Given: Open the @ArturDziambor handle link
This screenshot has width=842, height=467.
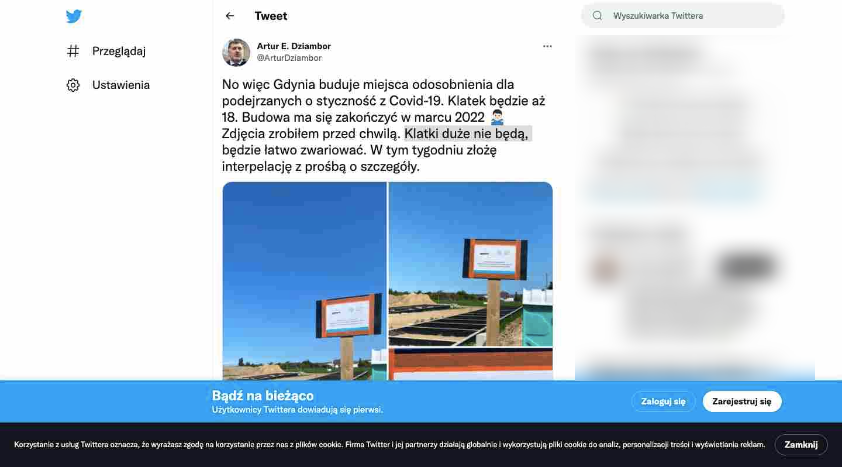Looking at the screenshot, I should (289, 58).
